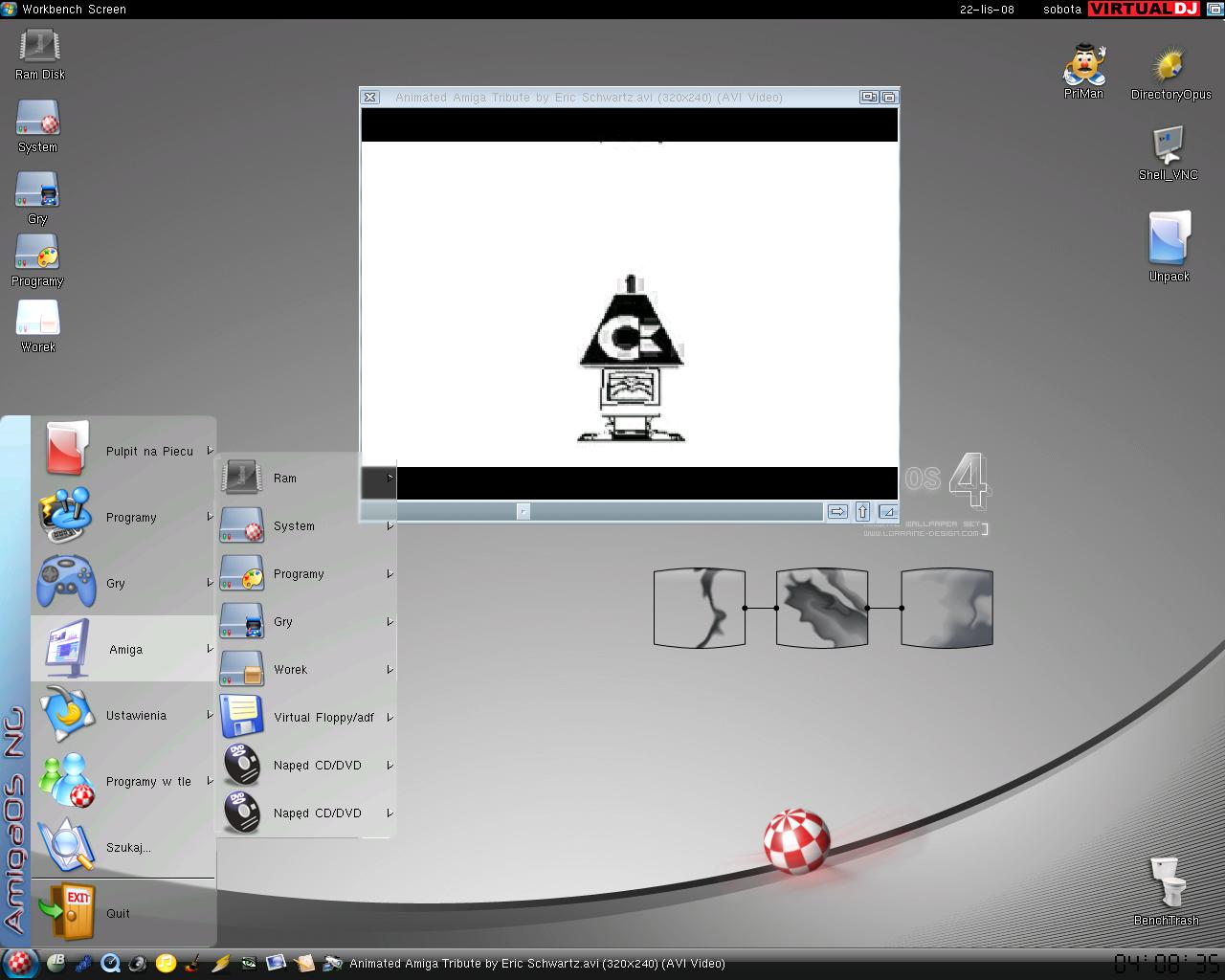Open the notepad with pencil taskbar icon
Viewport: 1225px width, 980px height.
(x=304, y=964)
